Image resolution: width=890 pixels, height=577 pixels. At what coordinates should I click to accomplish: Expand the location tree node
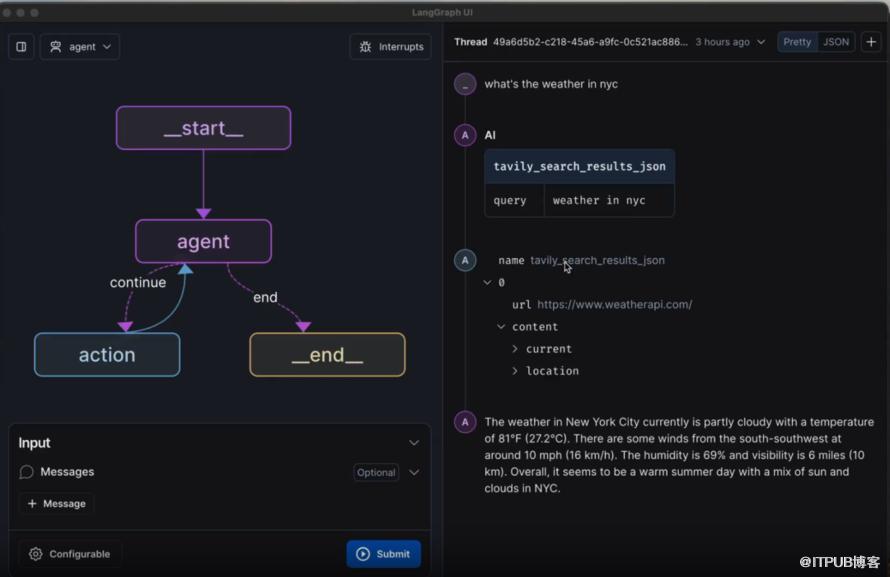point(515,371)
